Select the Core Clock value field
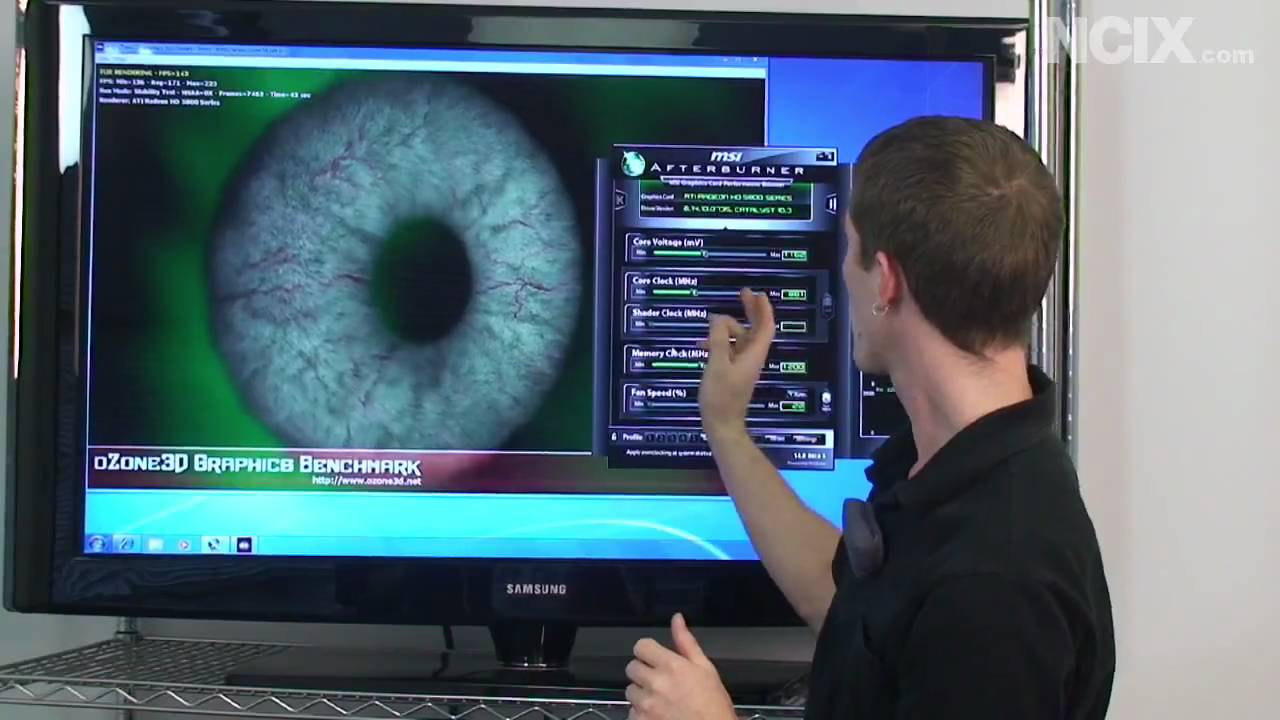 tap(794, 294)
